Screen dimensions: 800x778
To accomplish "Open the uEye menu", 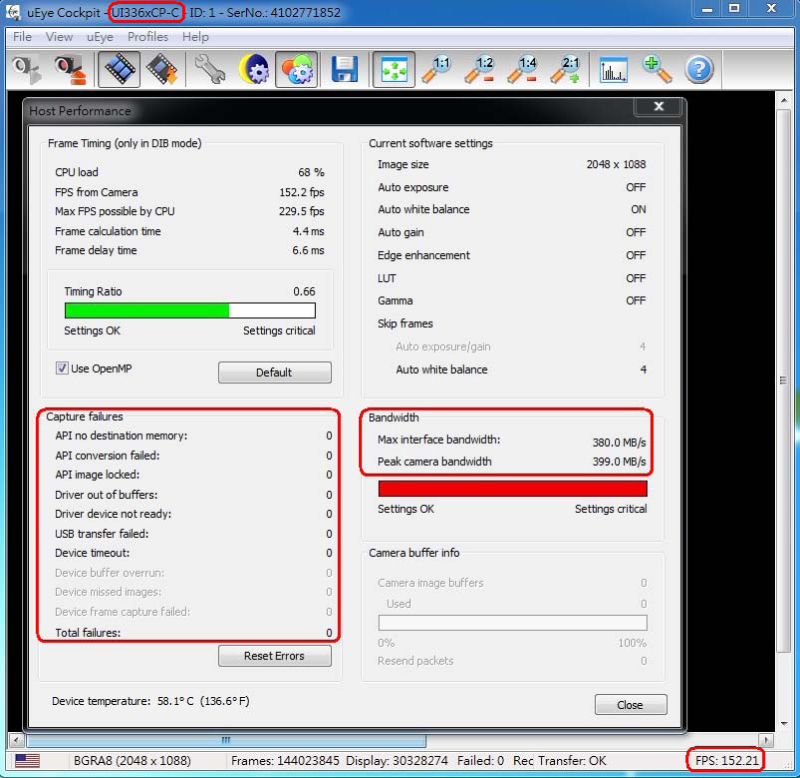I will (99, 37).
